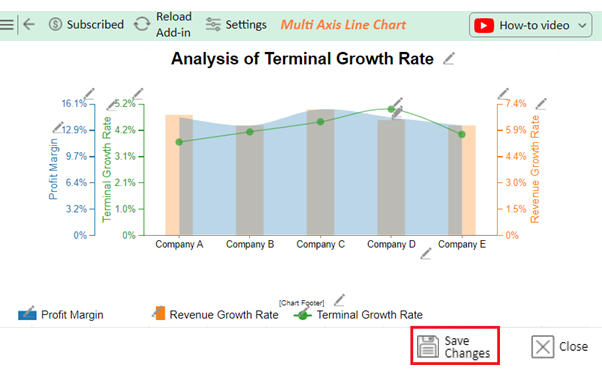Click the Close X icon
602x375 pixels.
(x=542, y=347)
